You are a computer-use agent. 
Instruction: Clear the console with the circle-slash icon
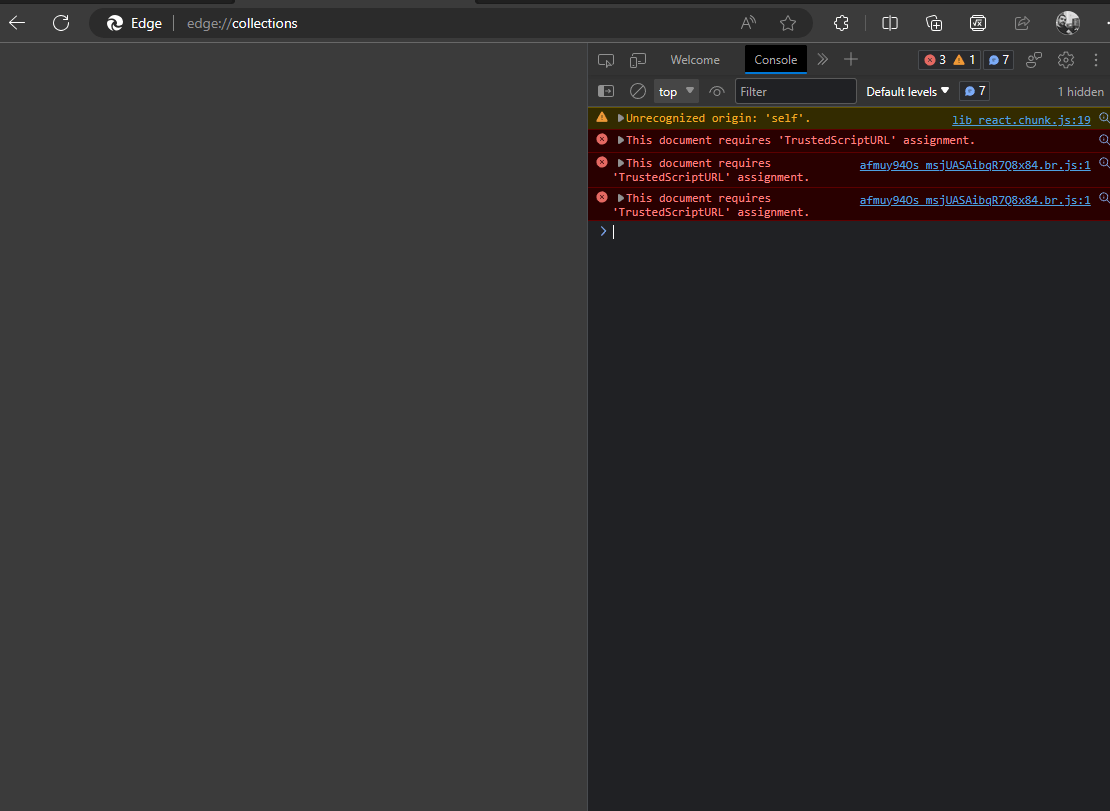(x=638, y=91)
